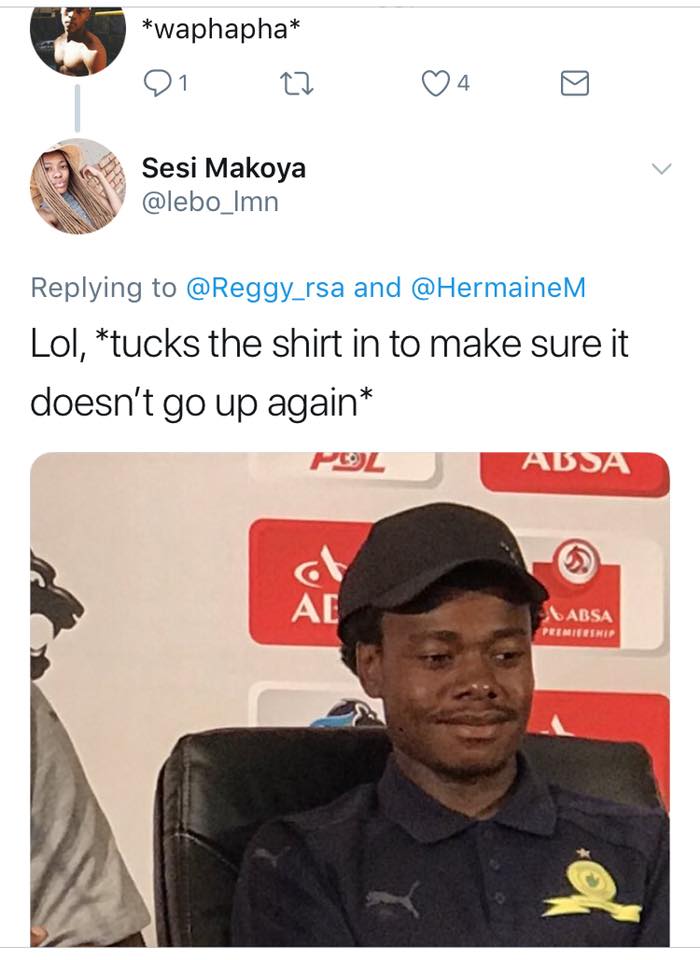Viewport: 700px width, 960px height.
Task: Enlarge the attached press conference photo
Action: click(x=350, y=699)
